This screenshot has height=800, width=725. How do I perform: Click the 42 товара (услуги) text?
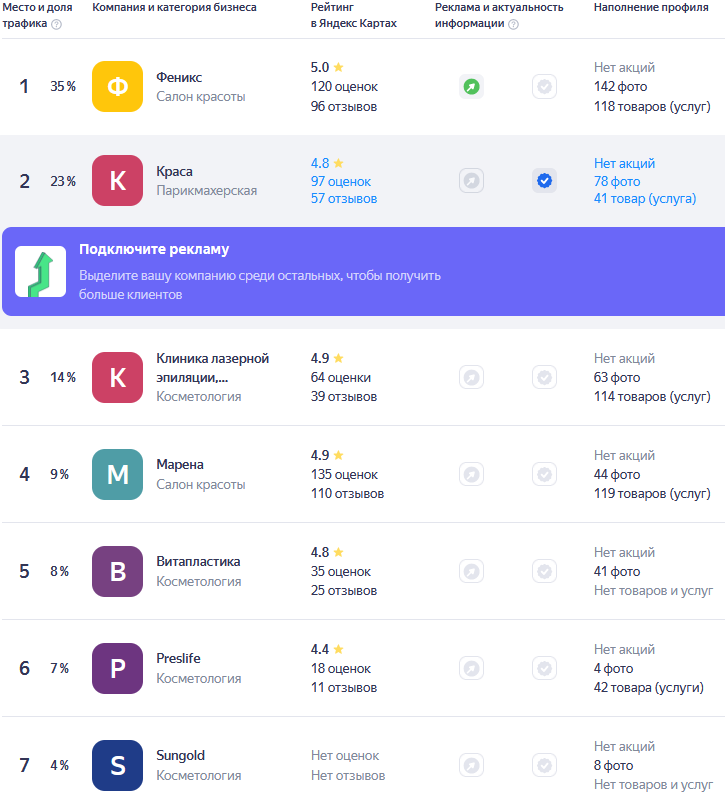pos(648,688)
